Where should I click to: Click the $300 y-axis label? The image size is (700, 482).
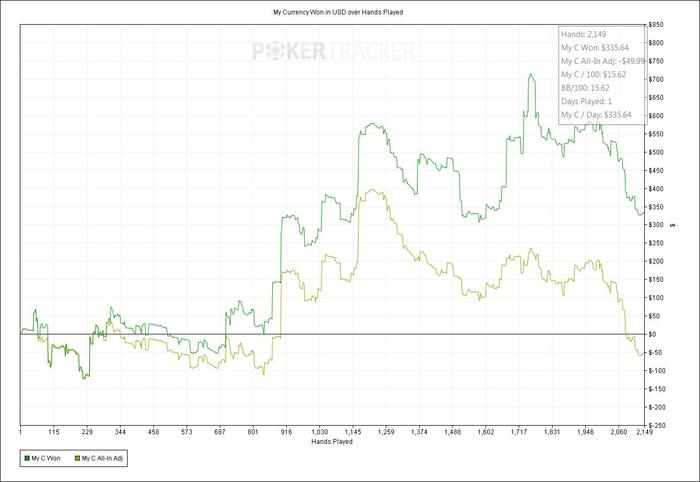(x=656, y=225)
